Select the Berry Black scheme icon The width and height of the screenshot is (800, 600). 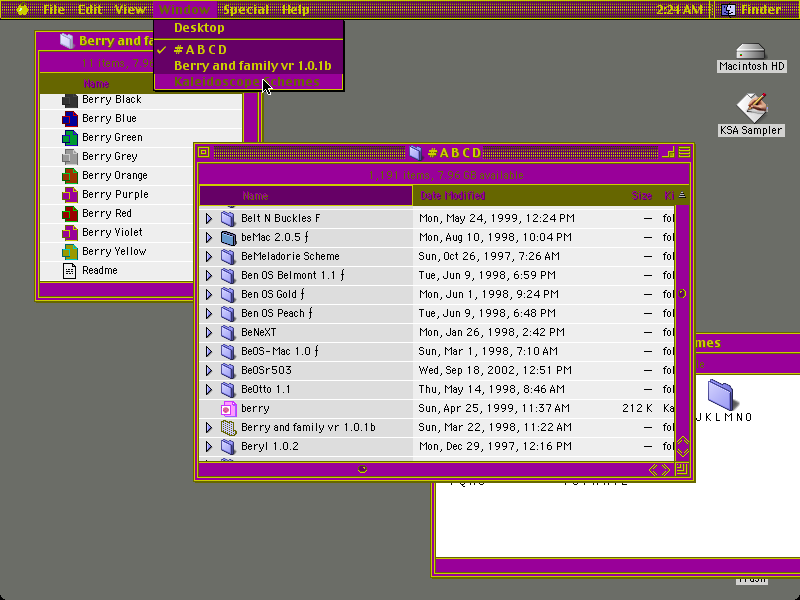pos(69,100)
